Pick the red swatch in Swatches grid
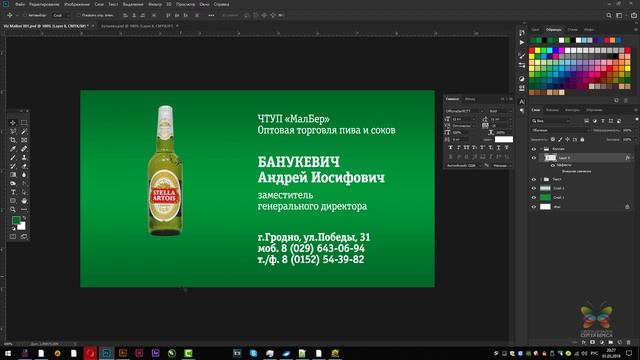 coord(531,51)
